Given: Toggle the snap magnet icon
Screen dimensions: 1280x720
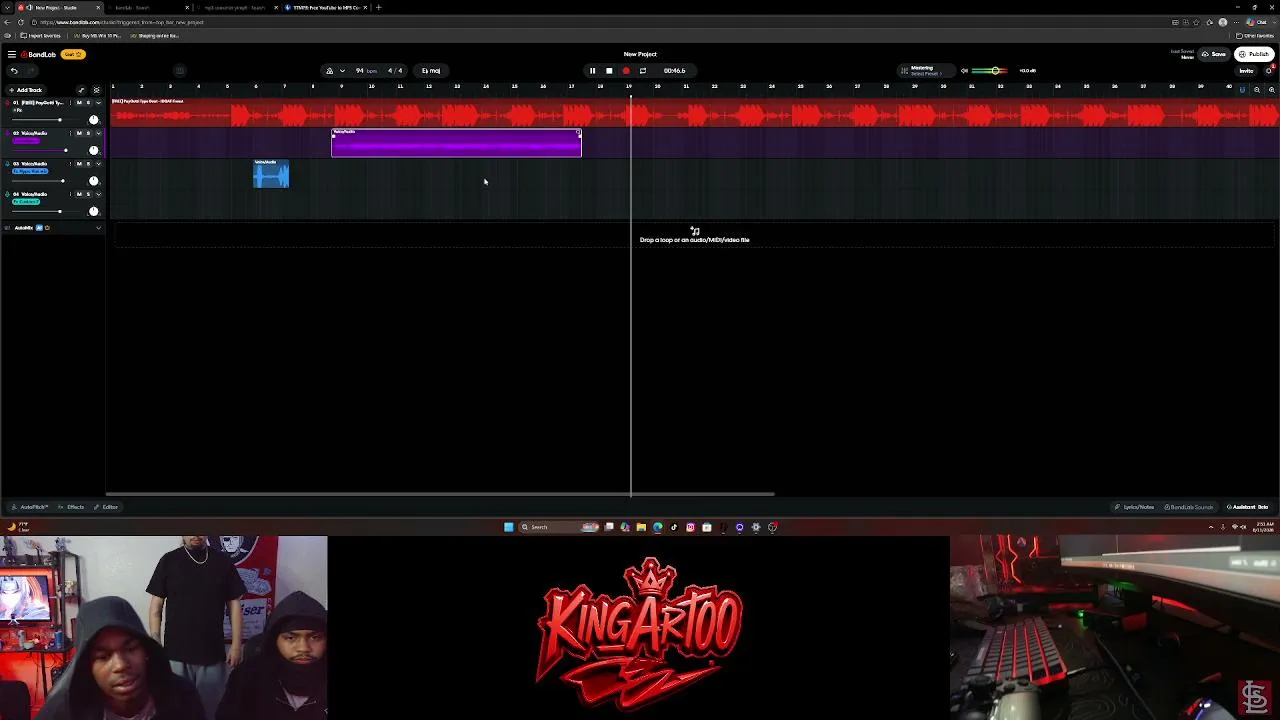Looking at the screenshot, I should [x=1242, y=90].
